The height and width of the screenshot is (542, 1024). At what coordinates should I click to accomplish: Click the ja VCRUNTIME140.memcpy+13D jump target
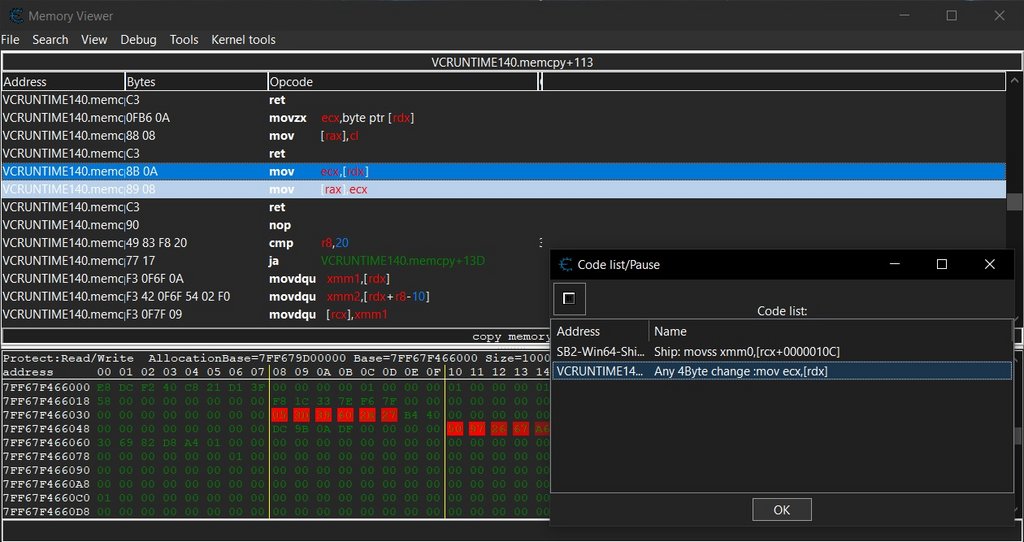pos(403,261)
